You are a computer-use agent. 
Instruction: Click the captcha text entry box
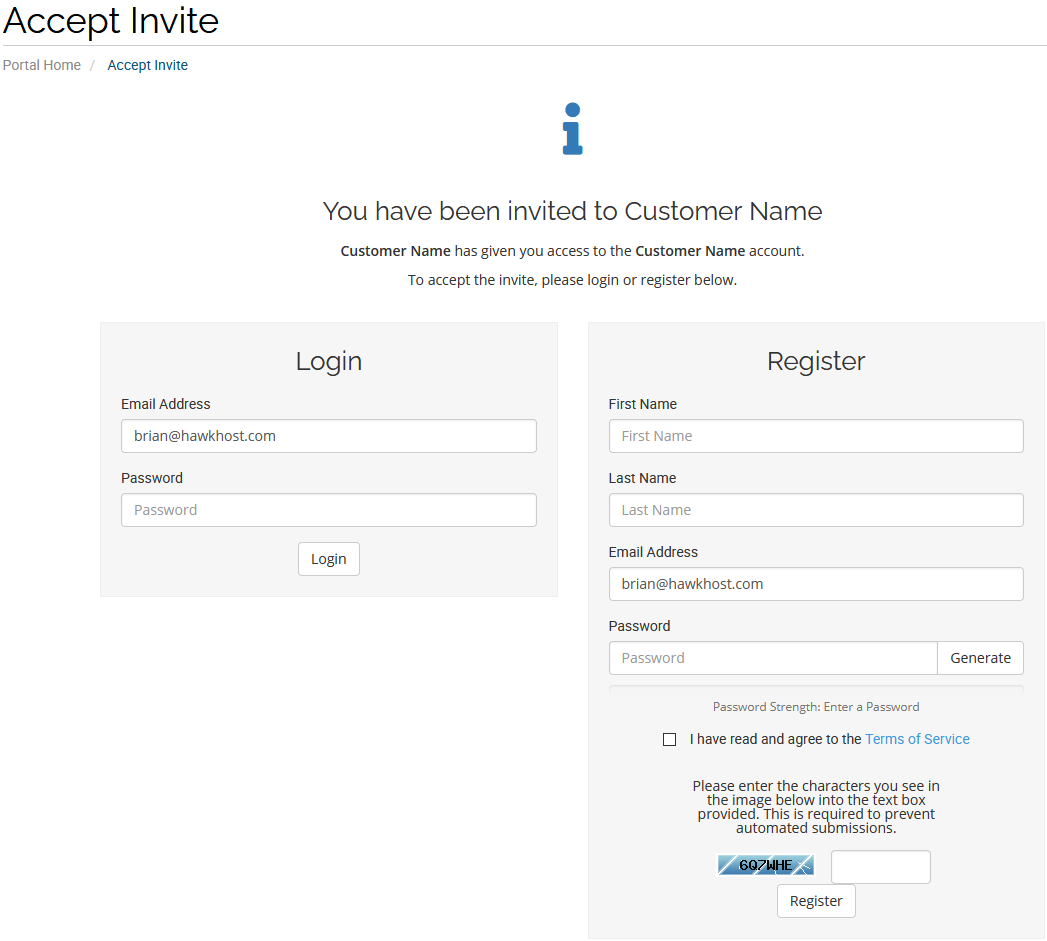pos(880,867)
